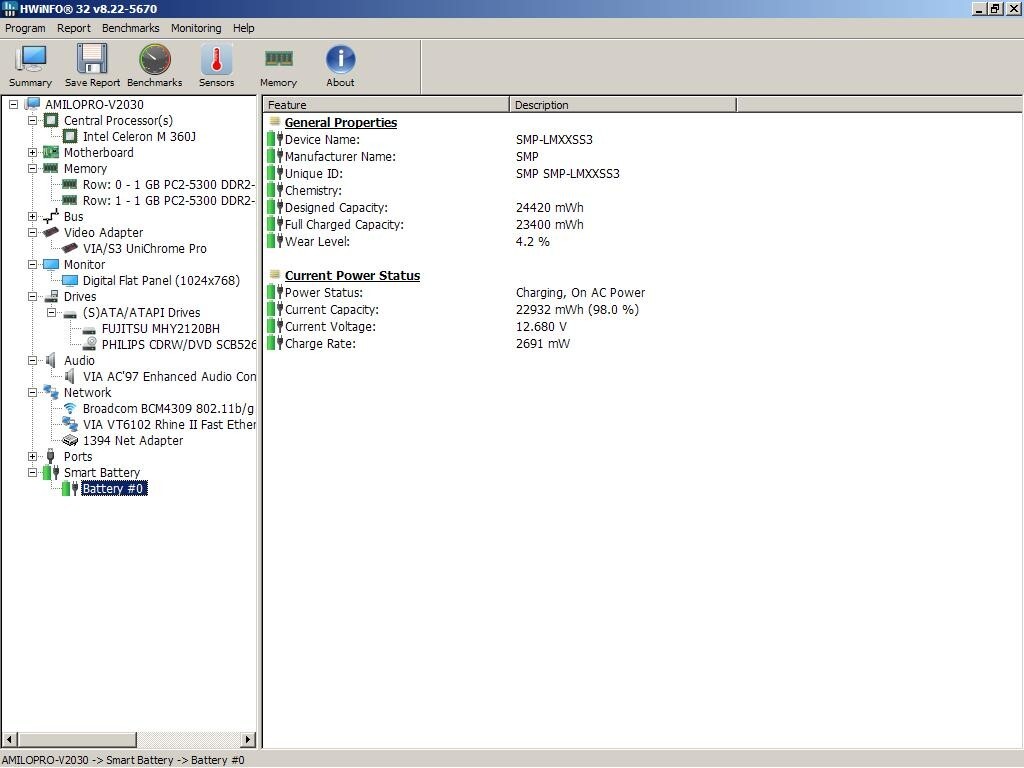Viewport: 1024px width, 768px height.
Task: Select Row: 0 - 1 GB PC2-5300 memory
Action: click(168, 185)
